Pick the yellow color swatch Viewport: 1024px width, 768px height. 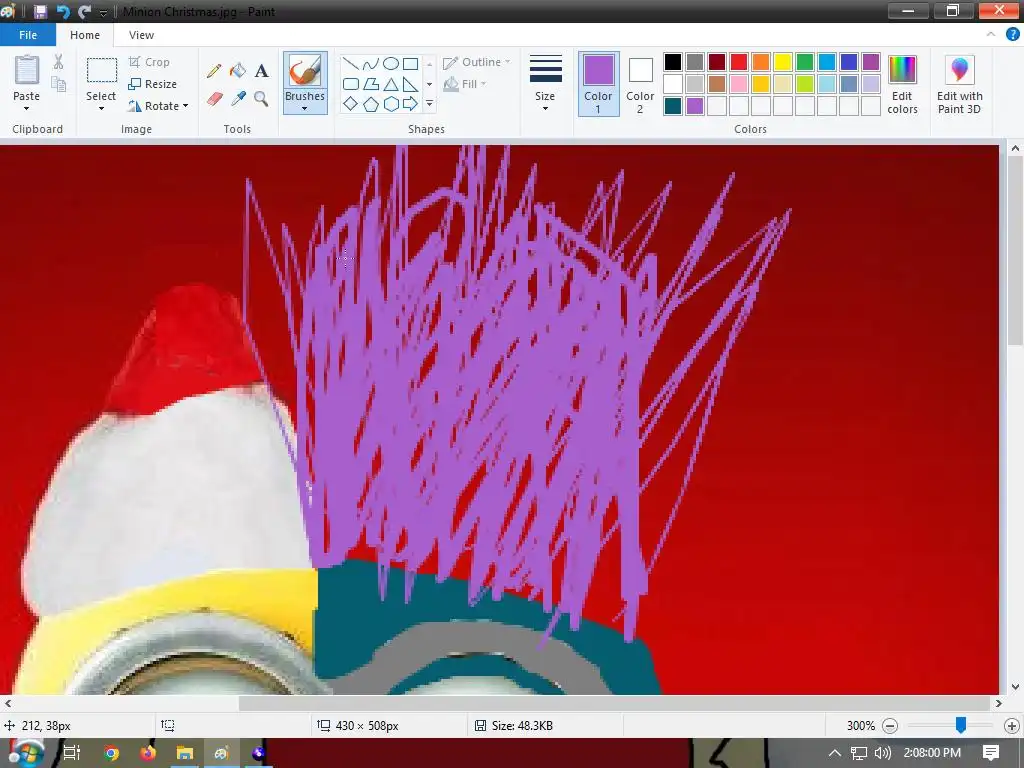782,62
